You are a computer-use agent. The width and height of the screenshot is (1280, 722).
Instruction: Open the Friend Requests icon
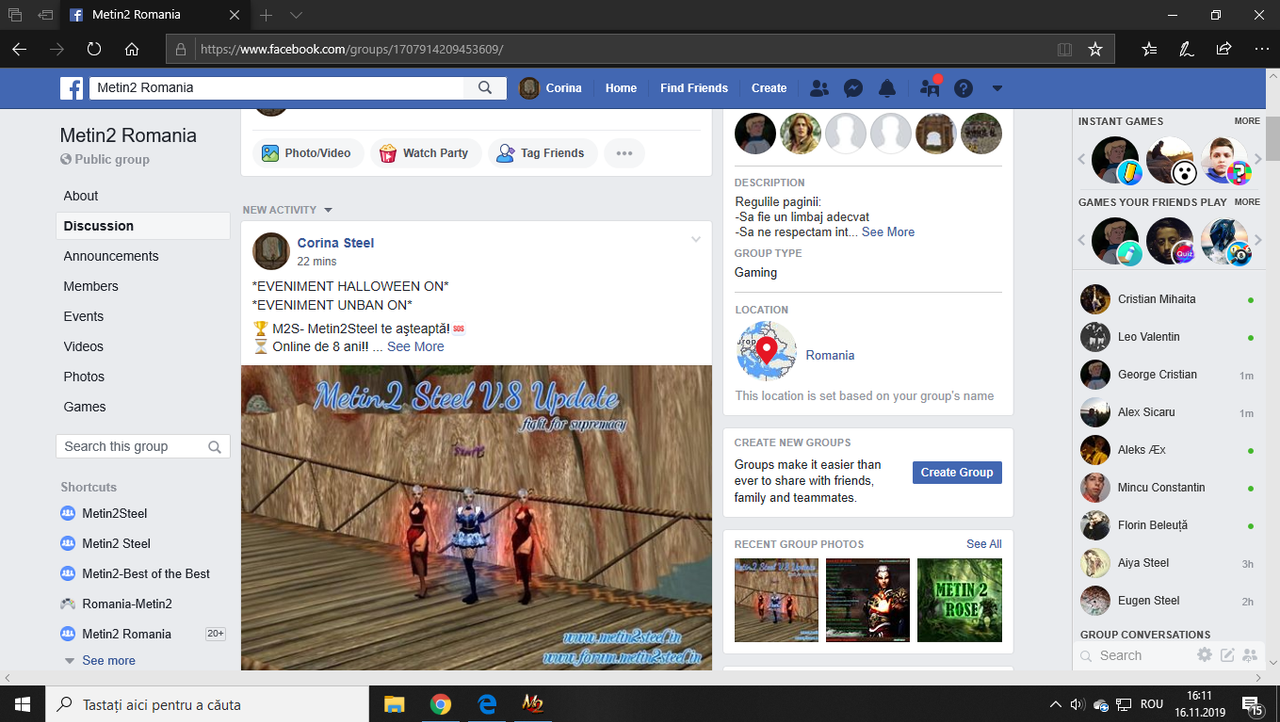[819, 88]
